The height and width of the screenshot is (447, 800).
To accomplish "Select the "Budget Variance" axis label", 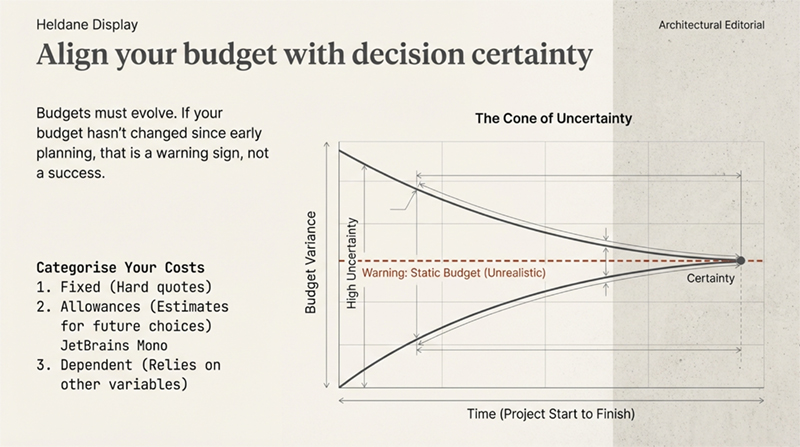I will coord(311,263).
